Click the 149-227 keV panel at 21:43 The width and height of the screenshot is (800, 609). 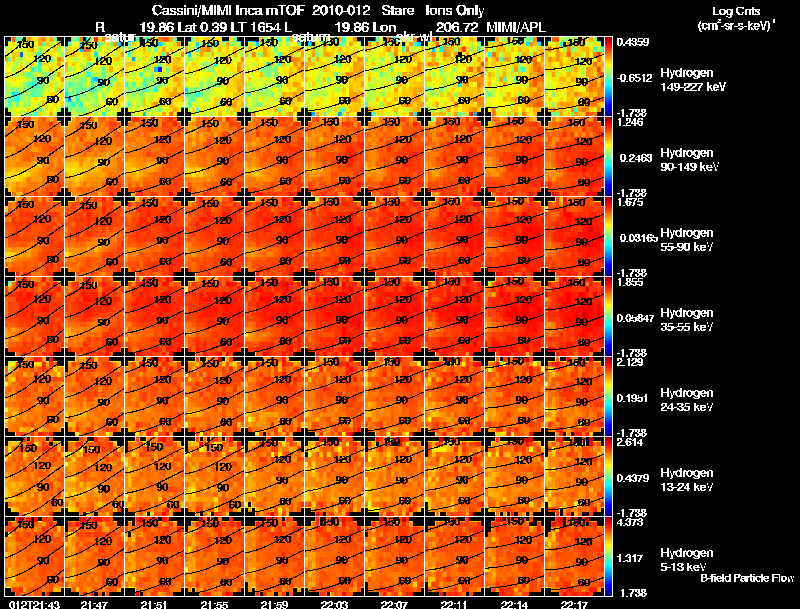(x=35, y=77)
